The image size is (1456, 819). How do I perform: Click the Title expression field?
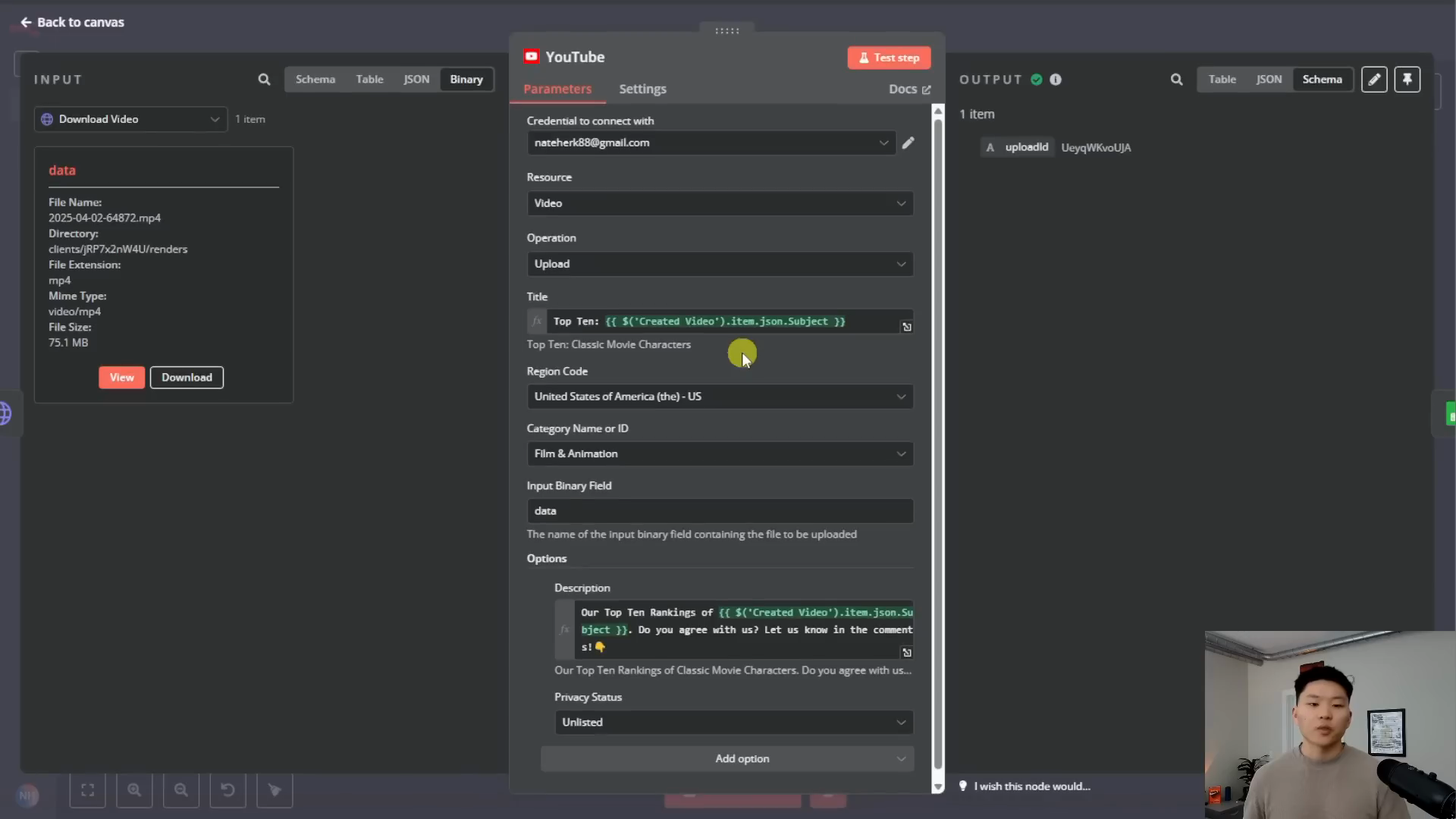[724, 322]
